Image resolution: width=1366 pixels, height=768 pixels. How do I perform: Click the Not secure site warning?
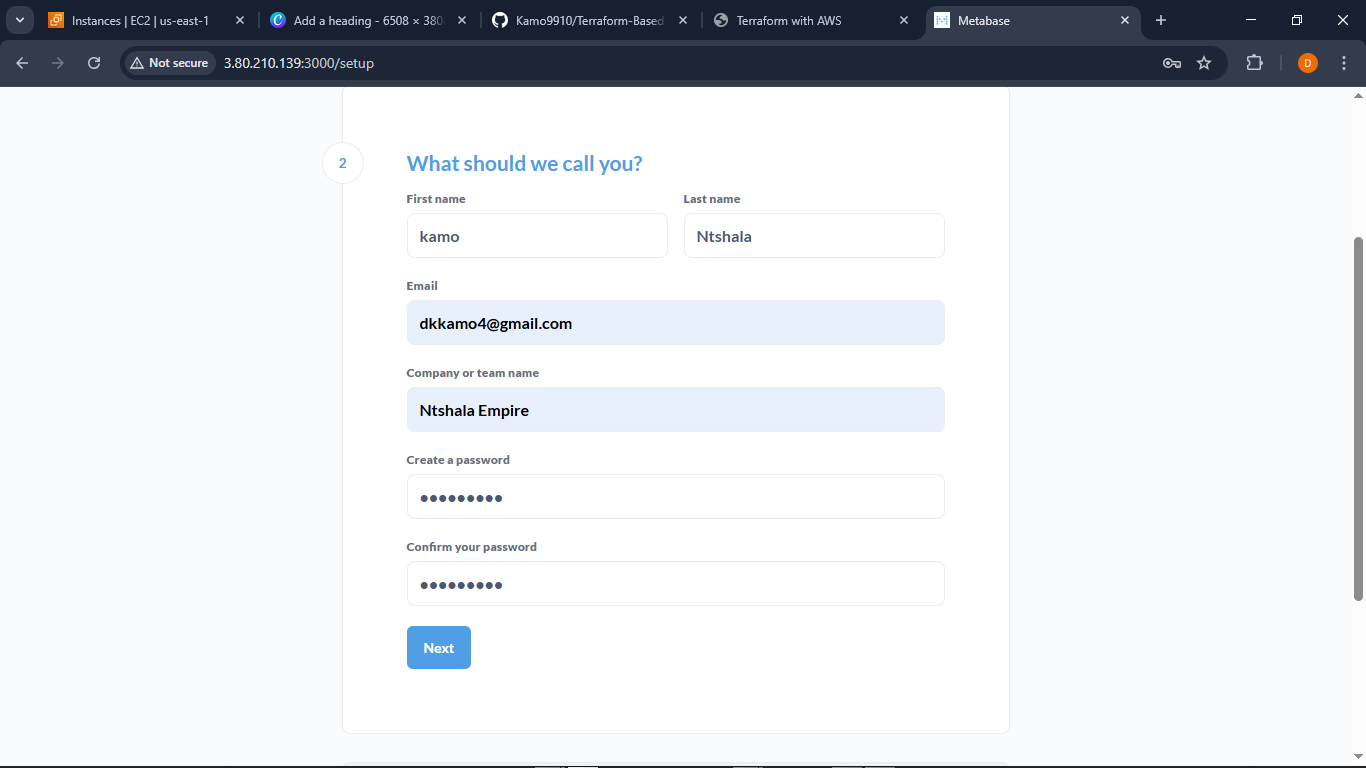coord(169,63)
